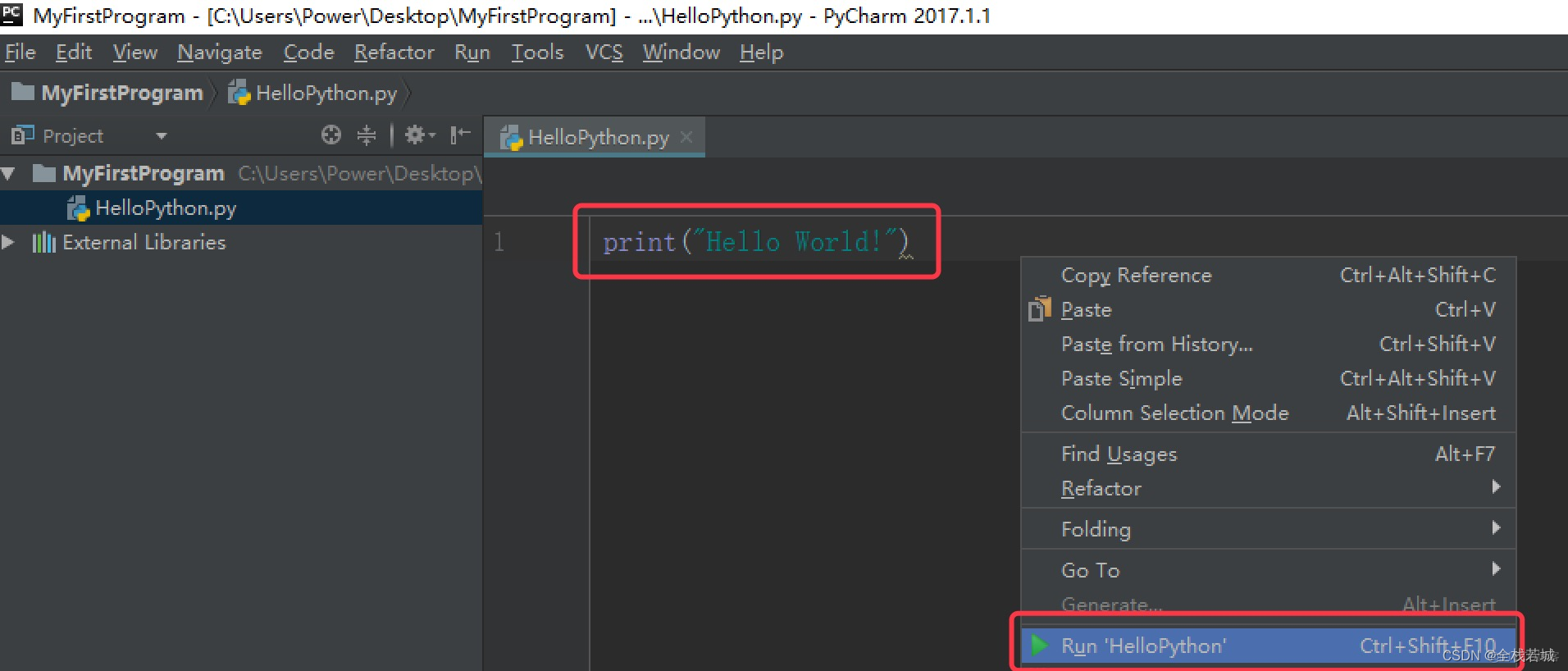Select HelloPython.py in the project tree
Screen dimensions: 1568x671
(x=241, y=208)
